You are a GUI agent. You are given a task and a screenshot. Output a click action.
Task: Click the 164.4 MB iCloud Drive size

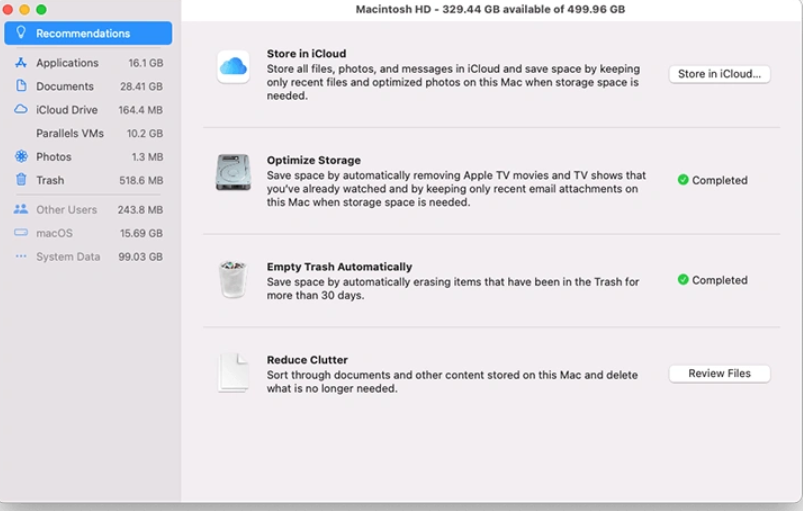pos(140,110)
